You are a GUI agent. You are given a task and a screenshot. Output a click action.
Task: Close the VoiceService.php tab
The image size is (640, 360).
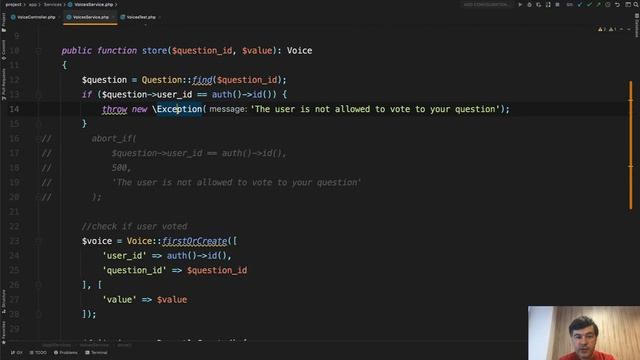coord(113,17)
